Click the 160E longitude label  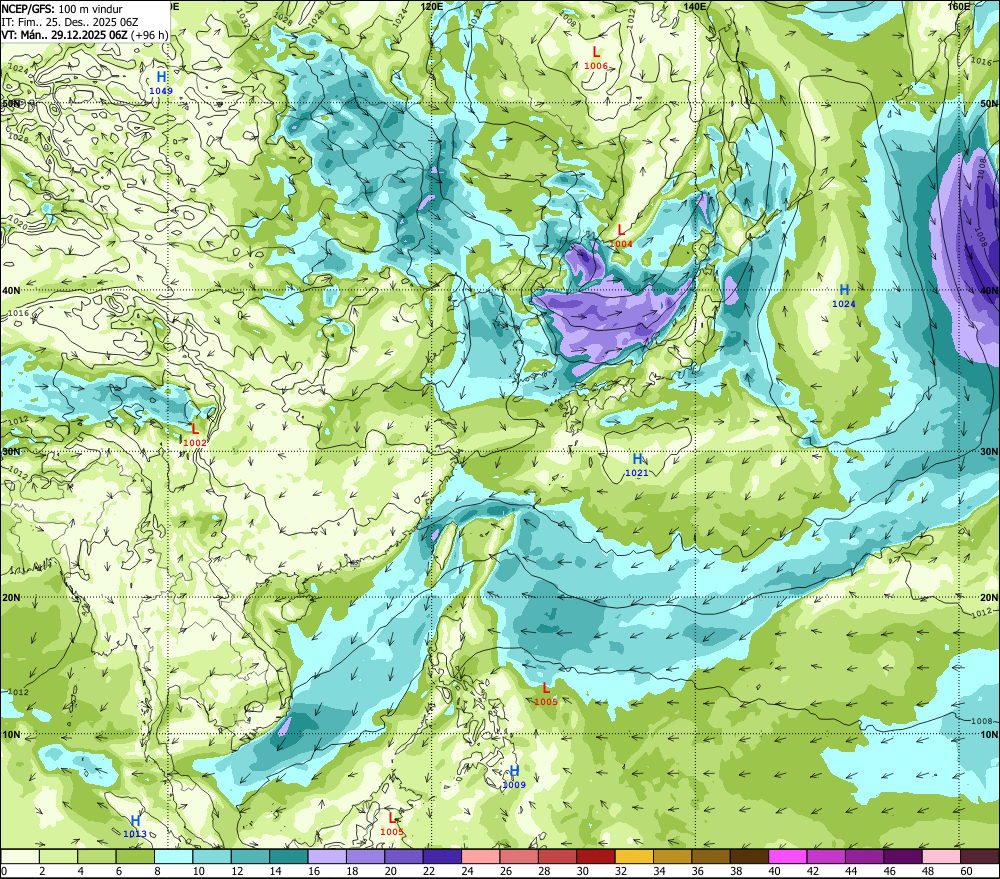959,6
